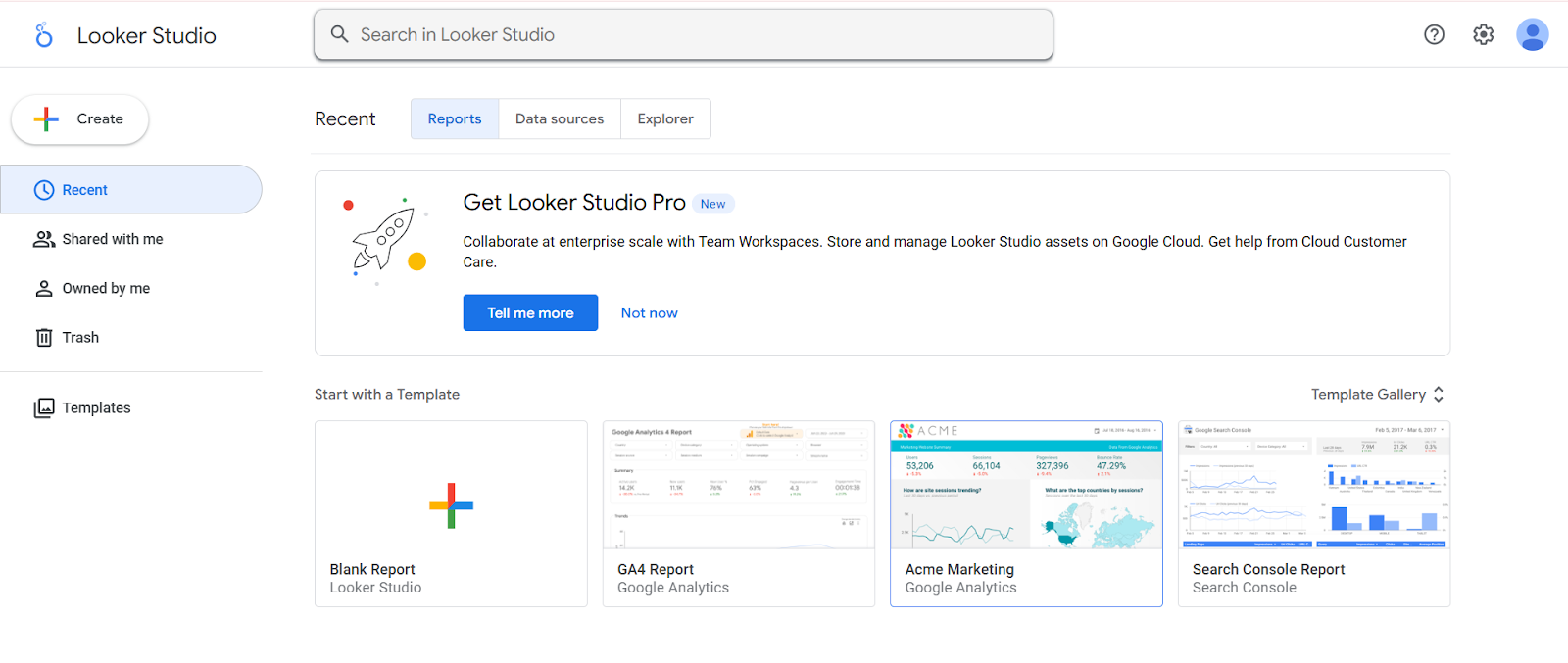This screenshot has height=663, width=1568.
Task: Click the Recent heading above reports
Action: click(345, 118)
